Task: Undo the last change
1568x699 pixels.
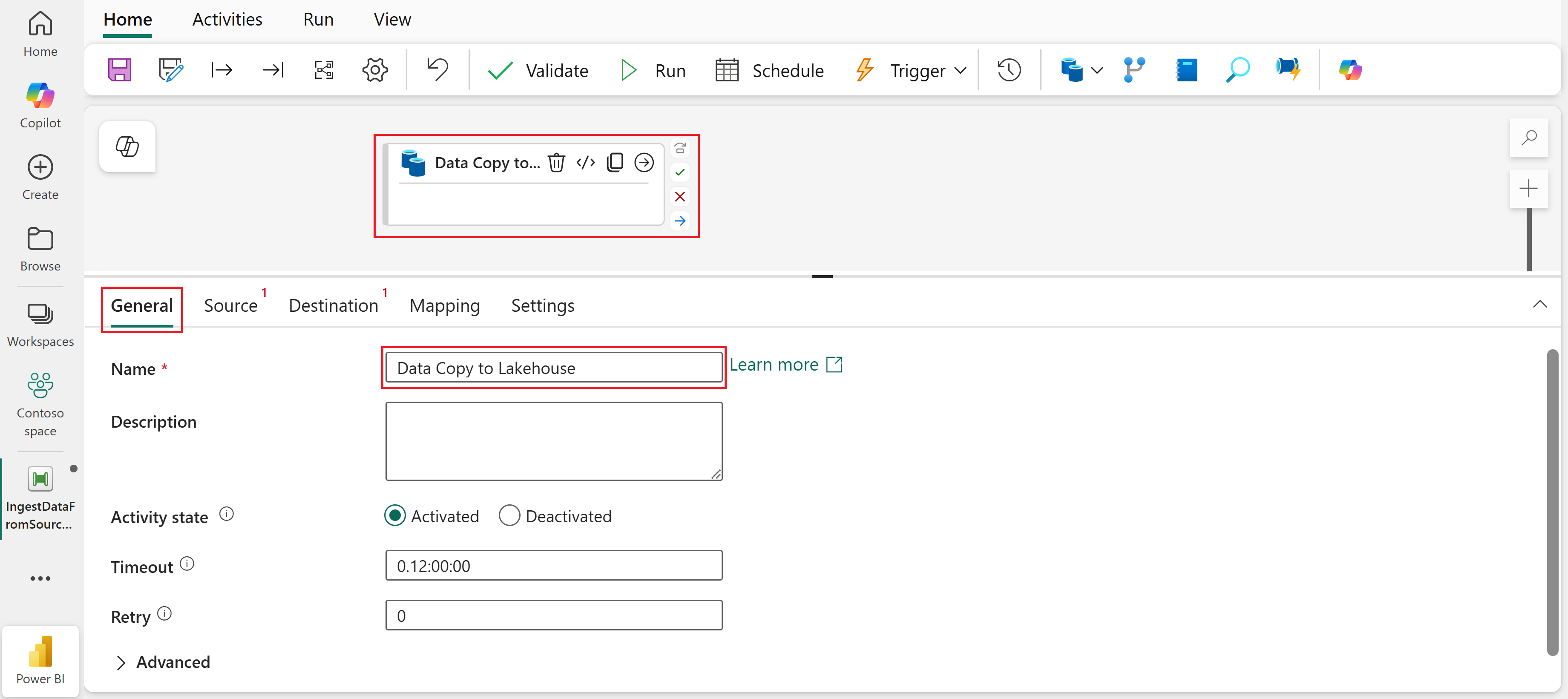Action: click(437, 70)
